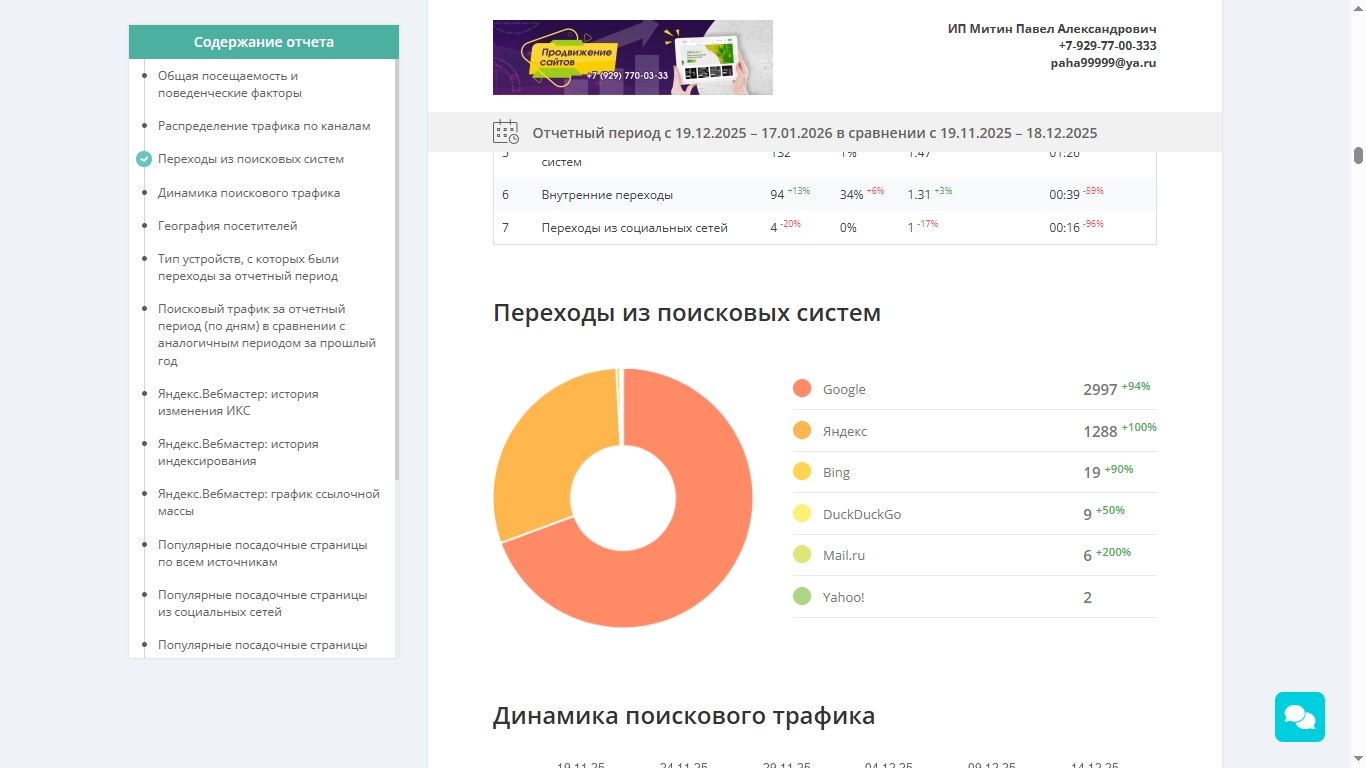Image resolution: width=1366 pixels, height=768 pixels.
Task: Click the Яндекс visits value 1288
Action: coord(1100,432)
